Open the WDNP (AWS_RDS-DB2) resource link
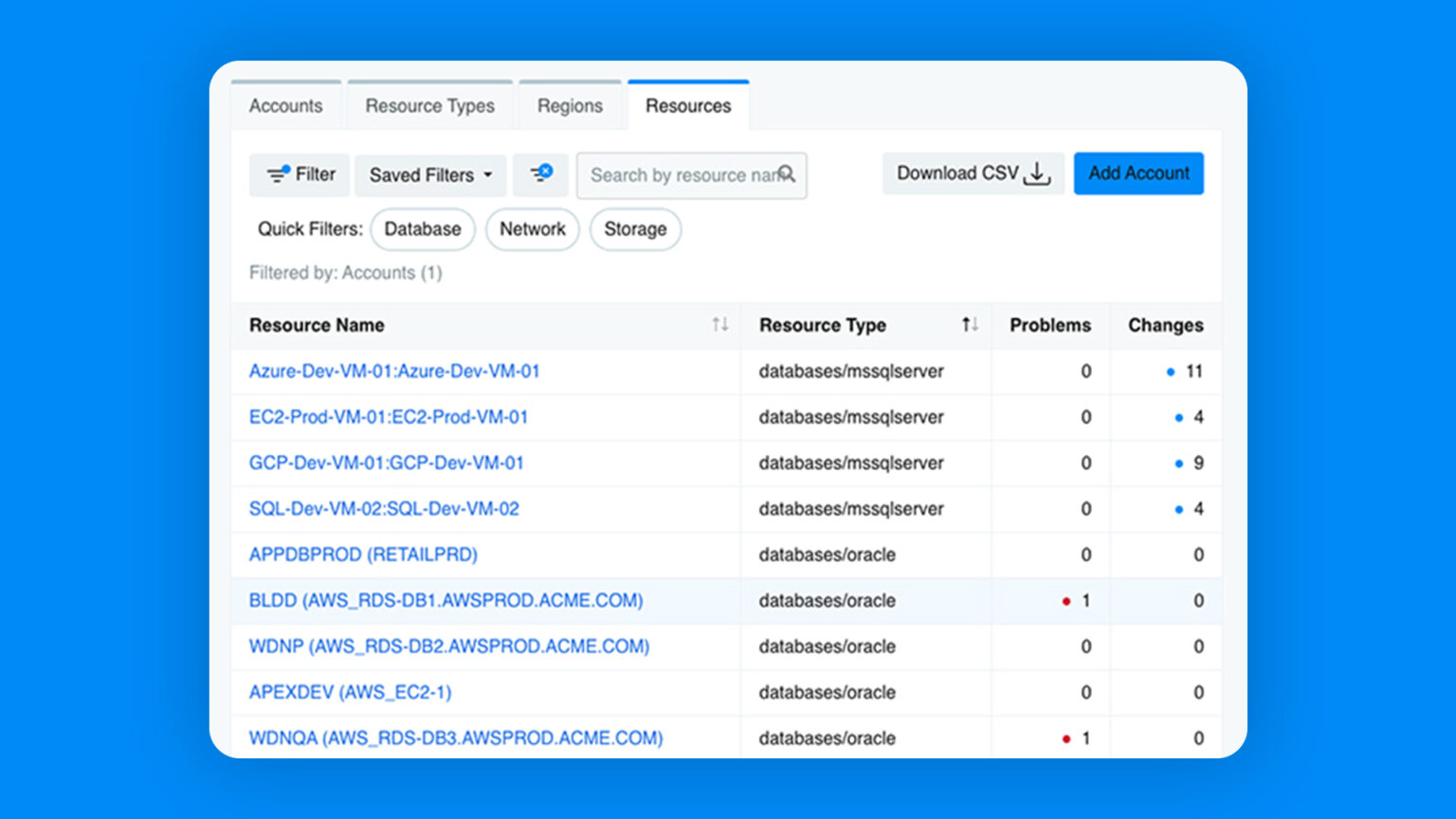Image resolution: width=1456 pixels, height=819 pixels. (448, 646)
